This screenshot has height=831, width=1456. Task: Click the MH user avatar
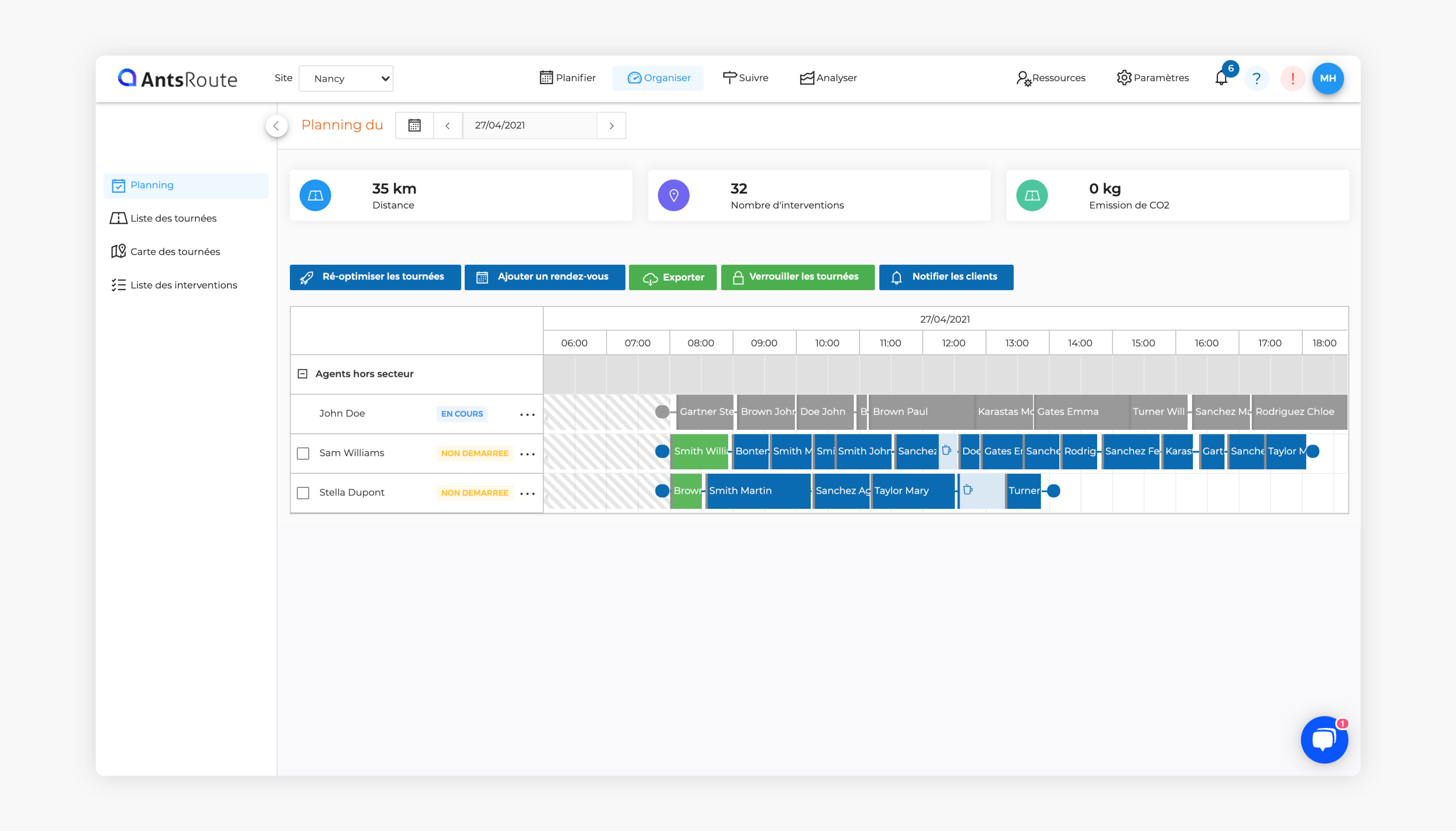point(1327,78)
